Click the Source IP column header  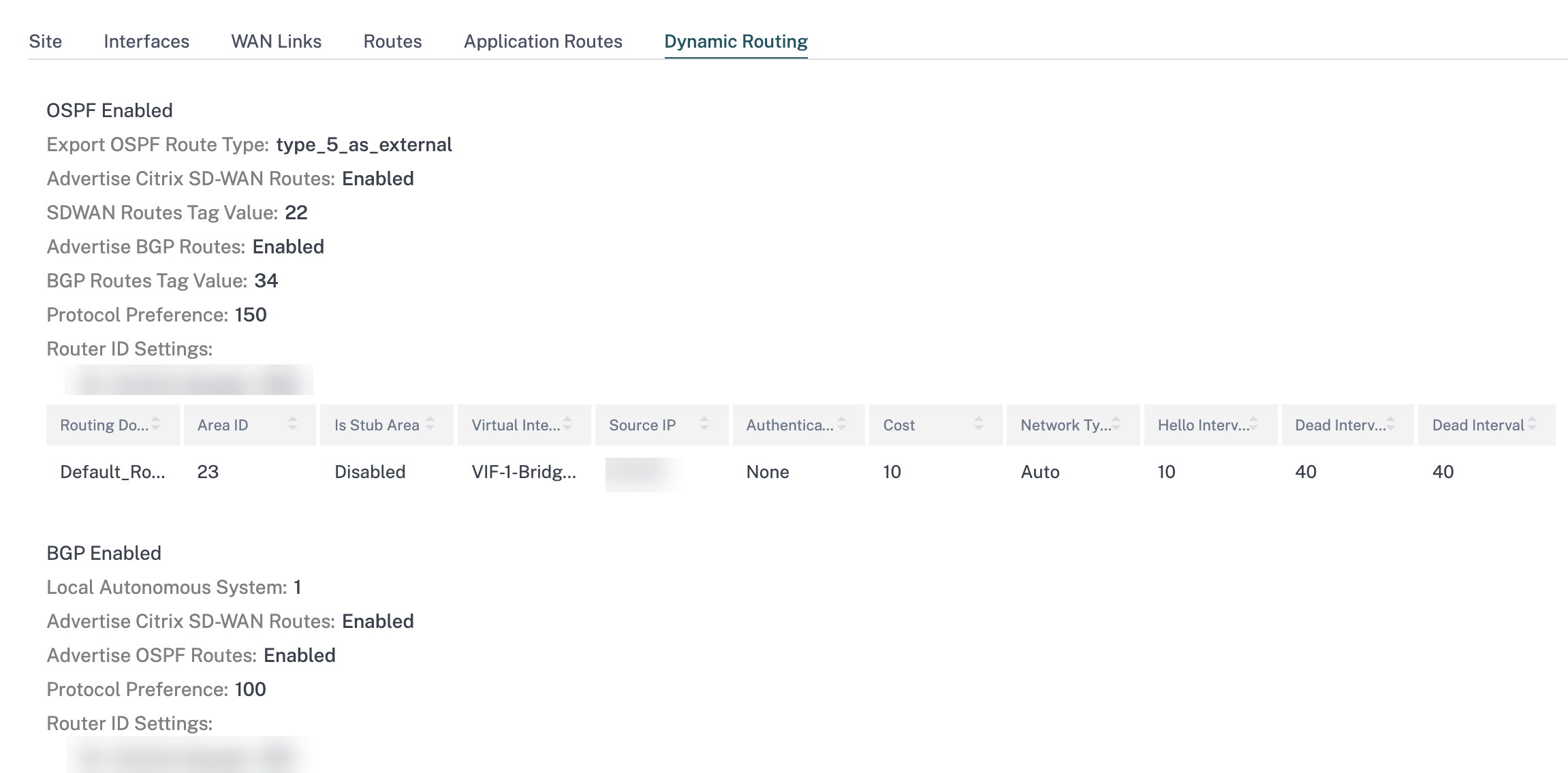point(661,425)
